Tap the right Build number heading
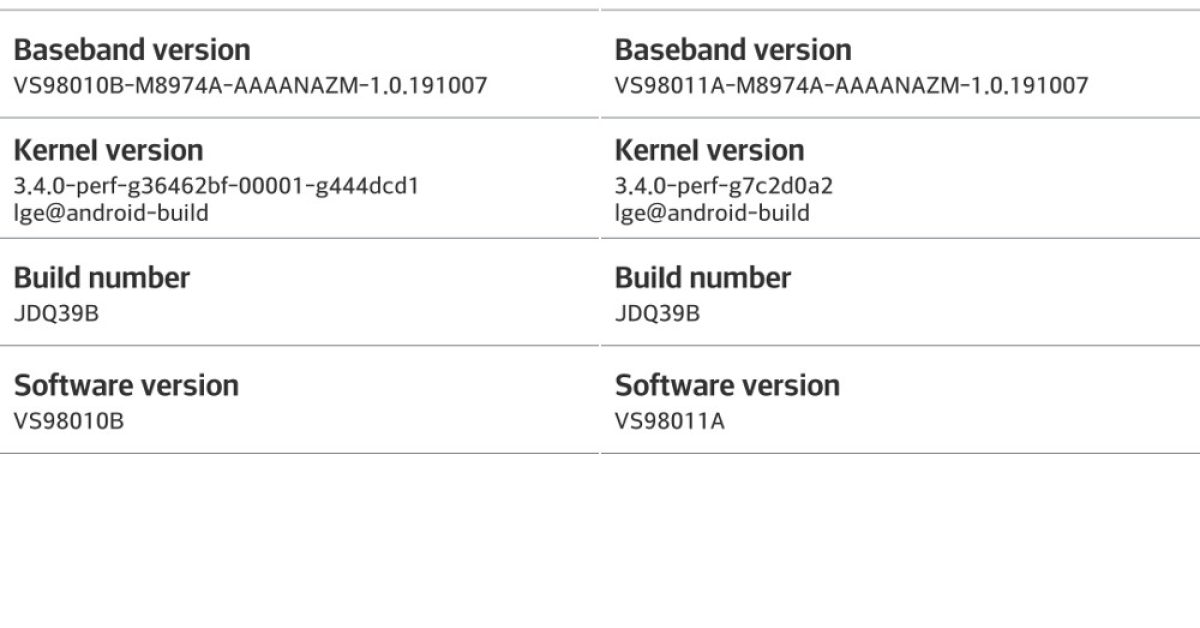1200x628 pixels. tap(703, 278)
